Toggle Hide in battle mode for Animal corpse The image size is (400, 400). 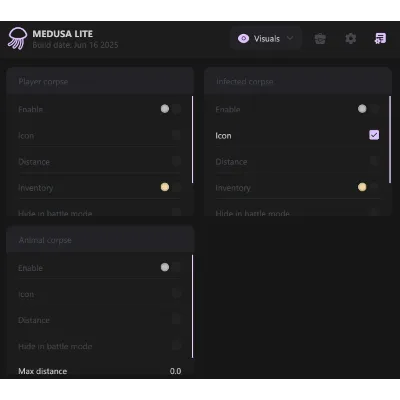point(177,345)
